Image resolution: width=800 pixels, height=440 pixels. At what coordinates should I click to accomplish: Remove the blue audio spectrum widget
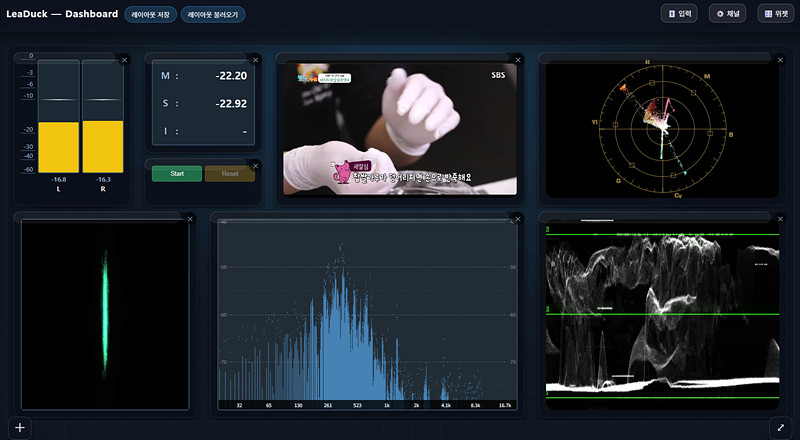click(517, 218)
